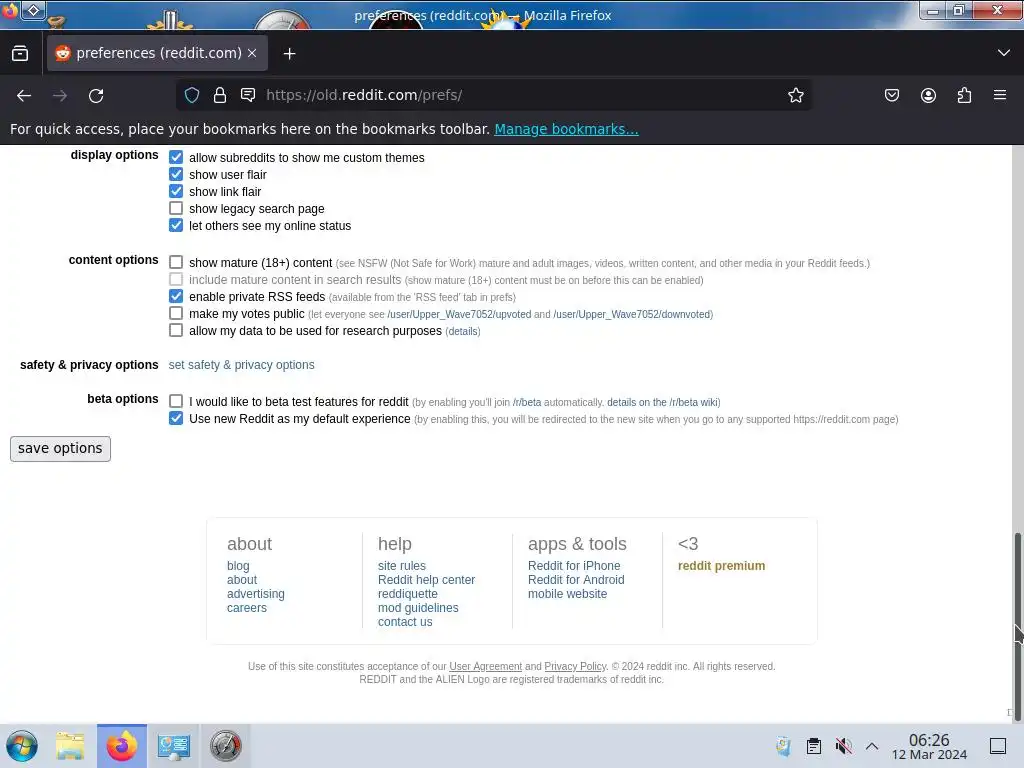1024x768 pixels.
Task: Open the extensions puzzle icon
Action: [x=964, y=95]
